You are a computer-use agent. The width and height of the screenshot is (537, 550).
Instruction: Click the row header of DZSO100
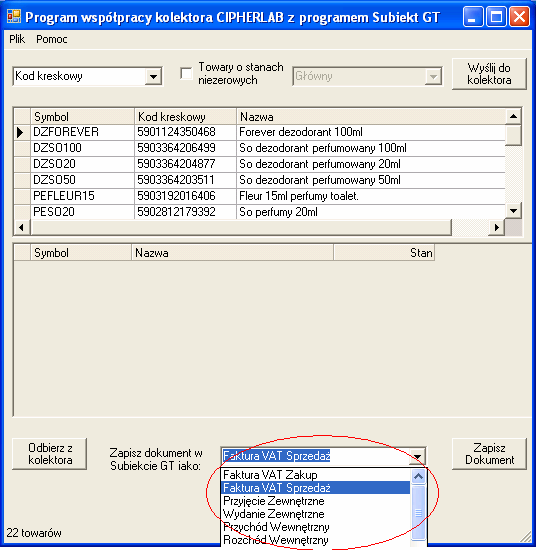(x=22, y=148)
